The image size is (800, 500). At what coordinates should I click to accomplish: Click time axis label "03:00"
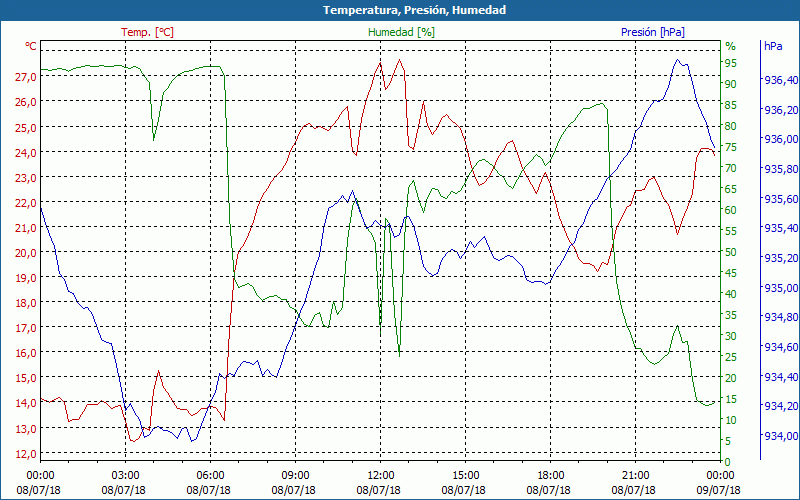pyautogui.click(x=125, y=476)
